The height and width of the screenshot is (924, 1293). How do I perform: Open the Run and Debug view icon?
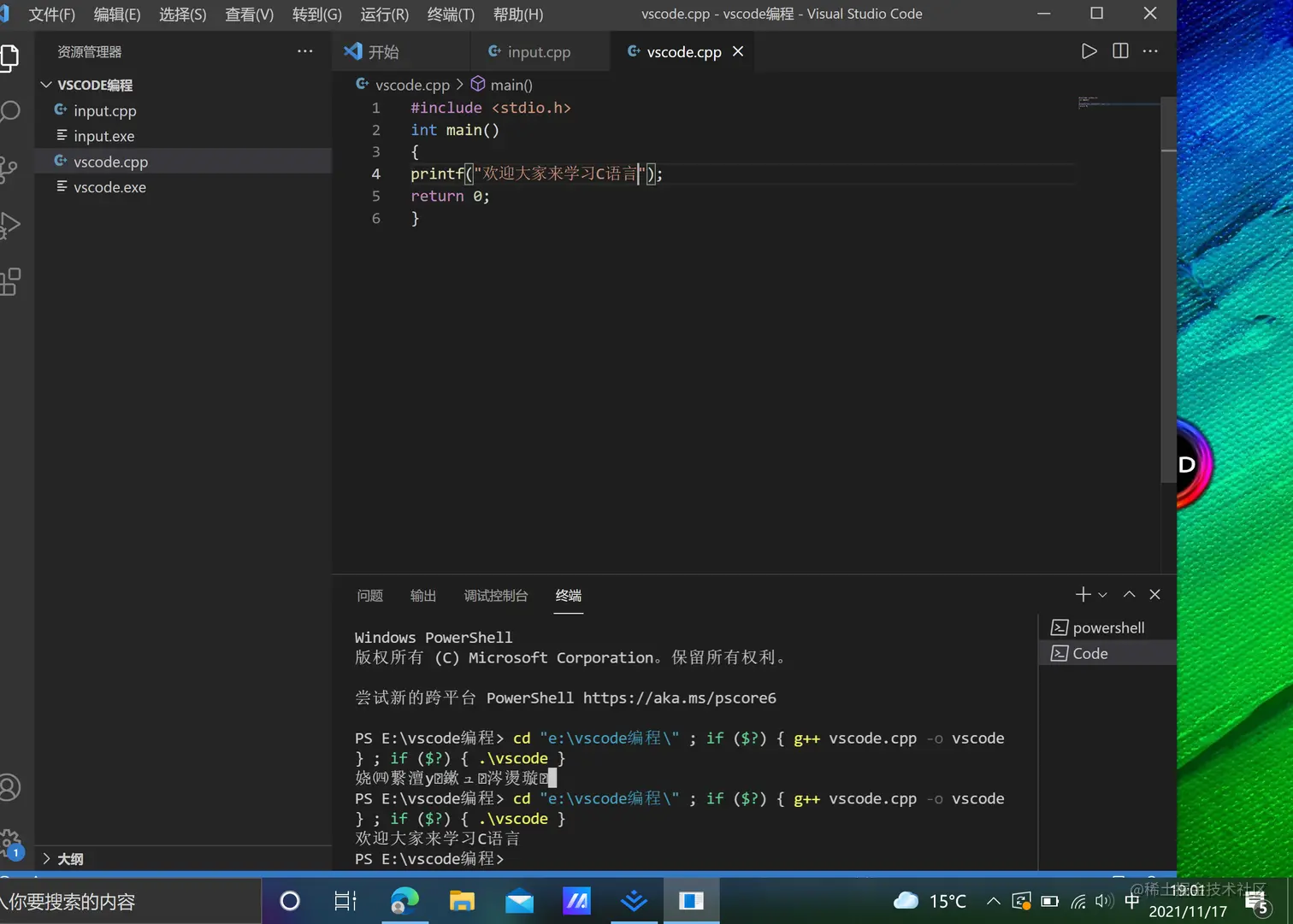(9, 226)
